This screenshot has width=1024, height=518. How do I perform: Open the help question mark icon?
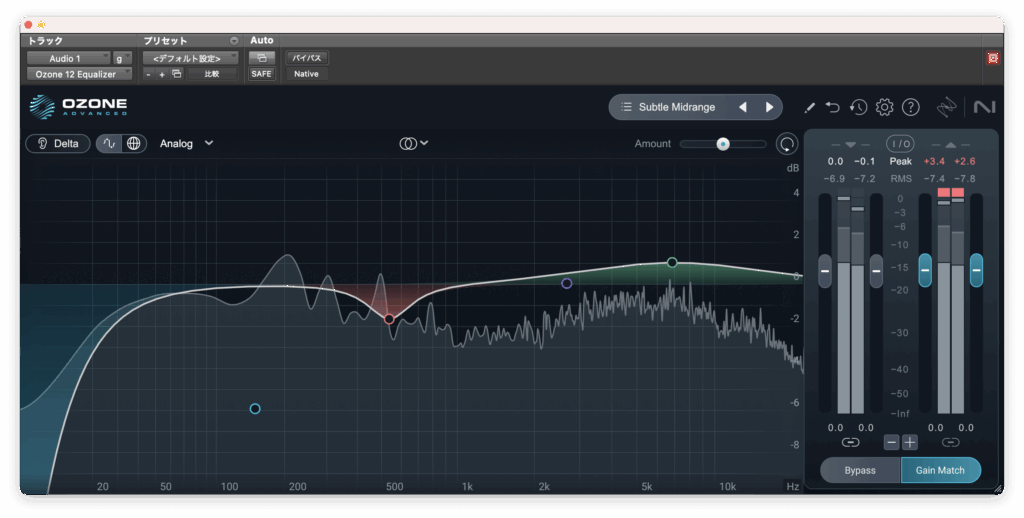tap(910, 107)
